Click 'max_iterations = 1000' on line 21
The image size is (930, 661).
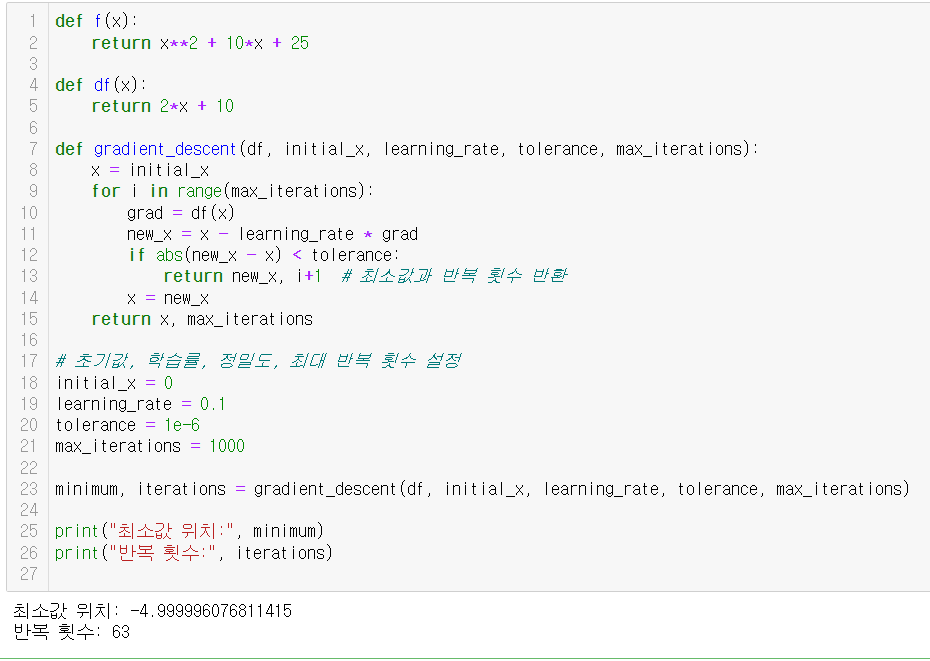click(x=150, y=446)
